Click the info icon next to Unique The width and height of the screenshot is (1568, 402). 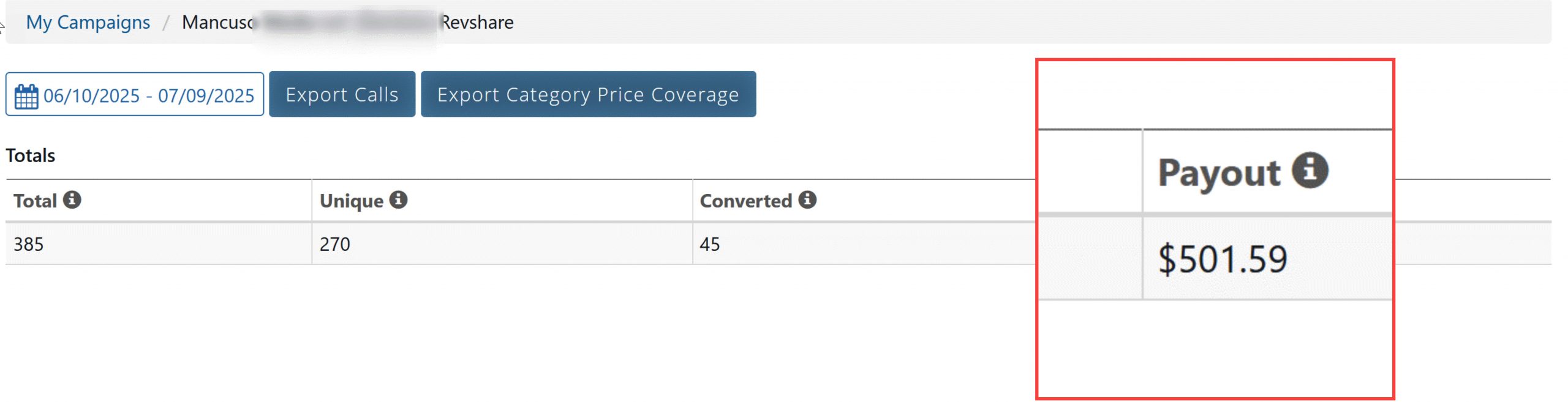(x=398, y=199)
